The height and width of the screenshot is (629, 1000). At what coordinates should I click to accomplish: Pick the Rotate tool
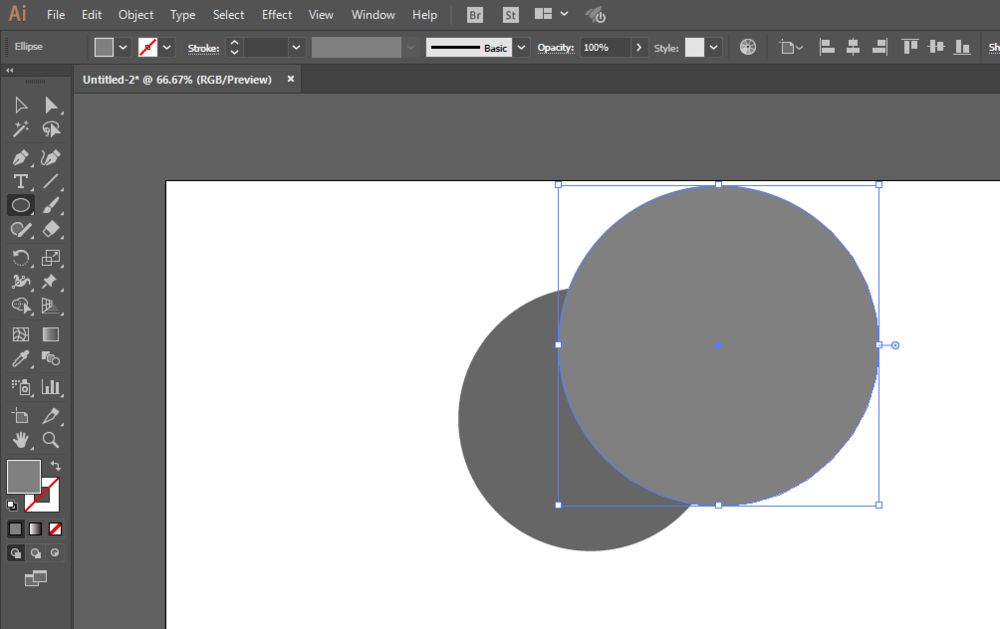20,258
